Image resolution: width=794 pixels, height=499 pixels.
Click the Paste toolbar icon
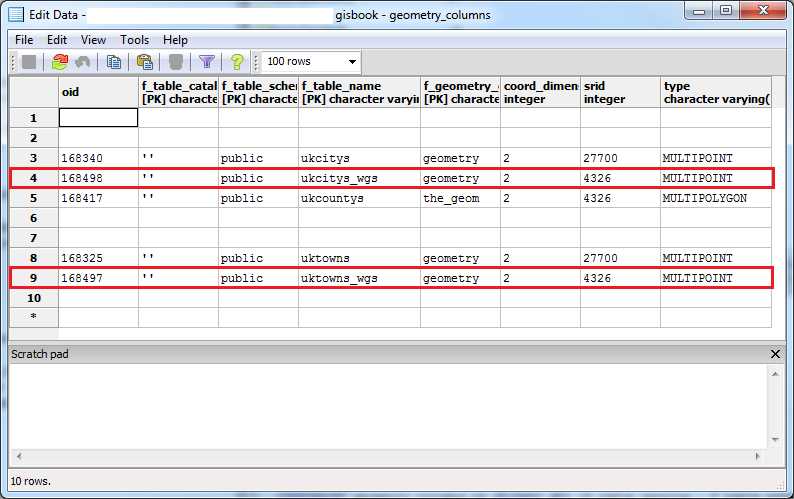pos(145,62)
